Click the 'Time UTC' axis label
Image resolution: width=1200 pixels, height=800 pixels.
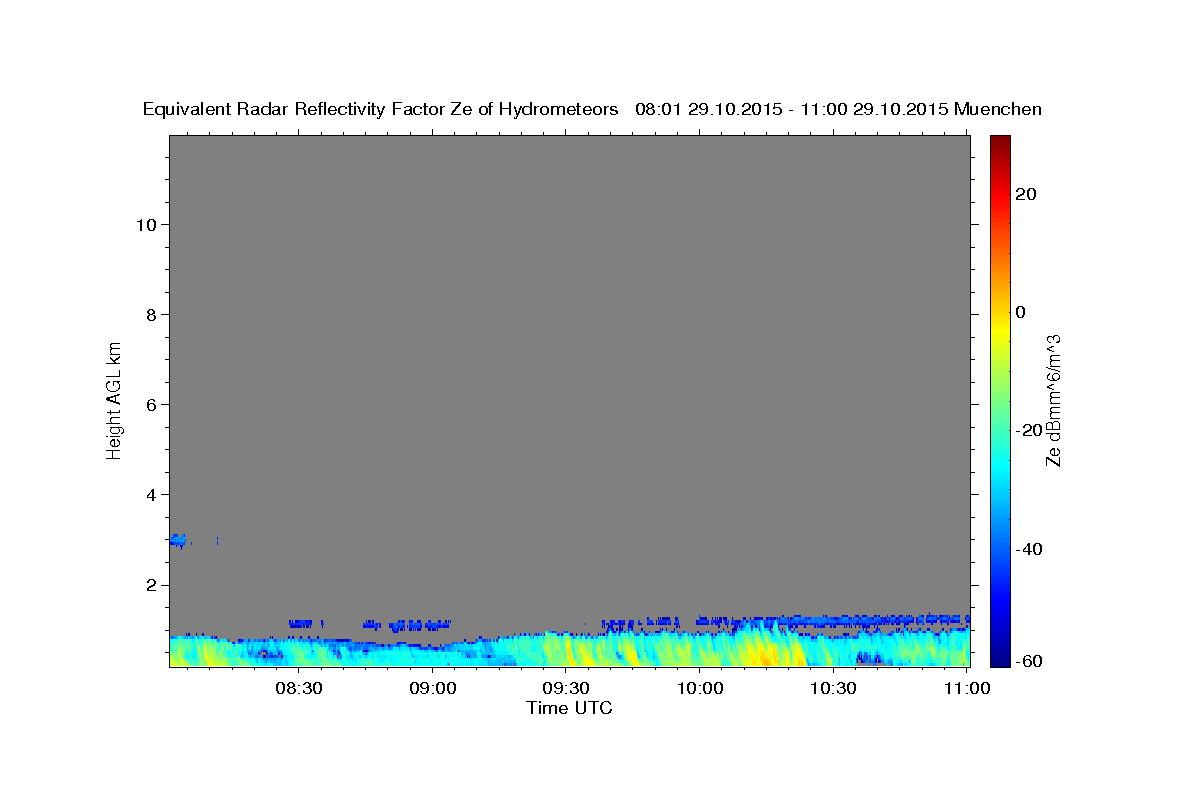point(569,708)
